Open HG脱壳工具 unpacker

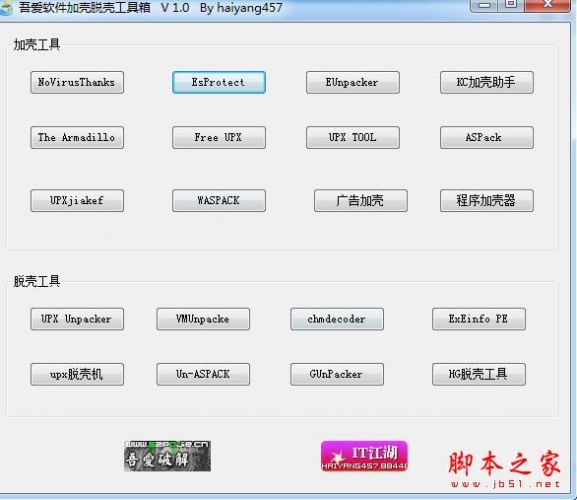tap(479, 375)
